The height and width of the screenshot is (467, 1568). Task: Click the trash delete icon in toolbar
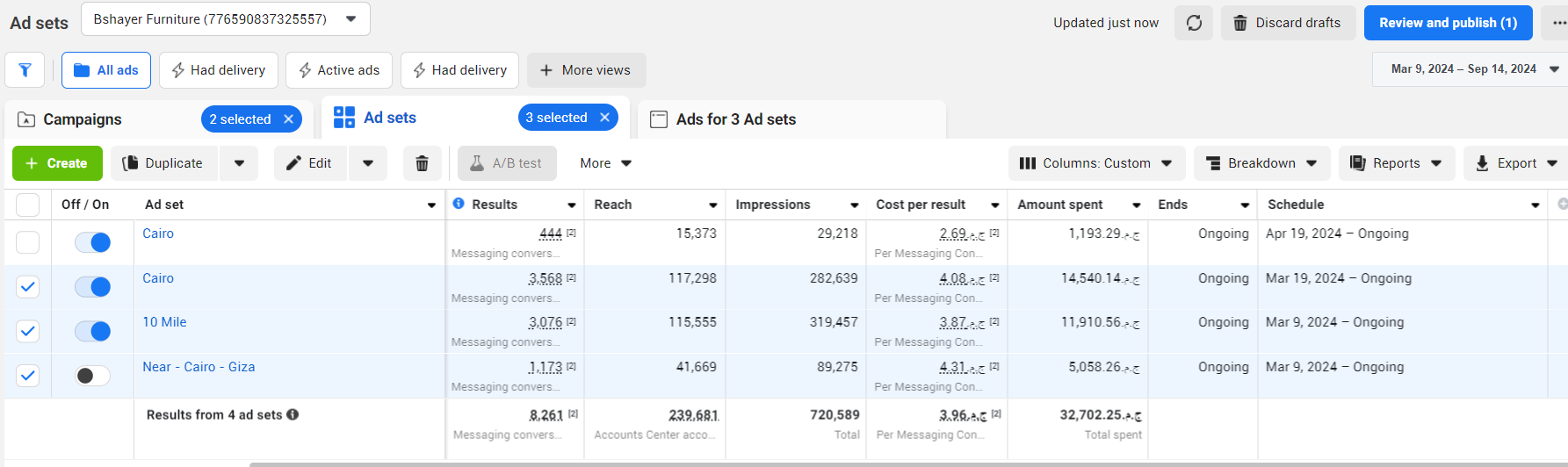[x=422, y=163]
